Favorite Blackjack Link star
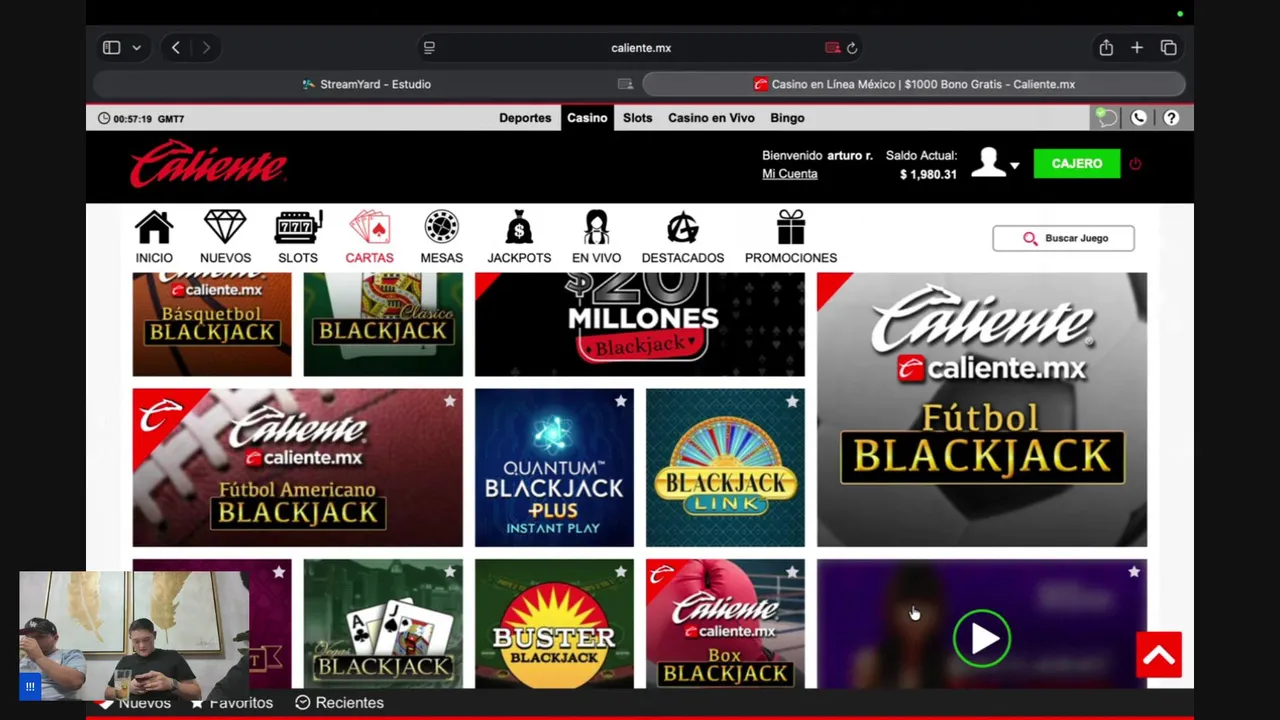 click(792, 401)
